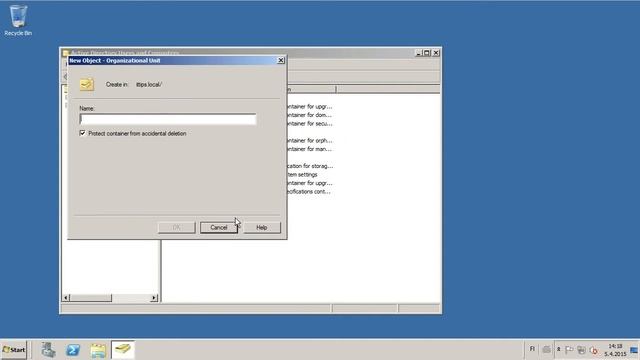Close the New Object dialog

pyautogui.click(x=281, y=60)
